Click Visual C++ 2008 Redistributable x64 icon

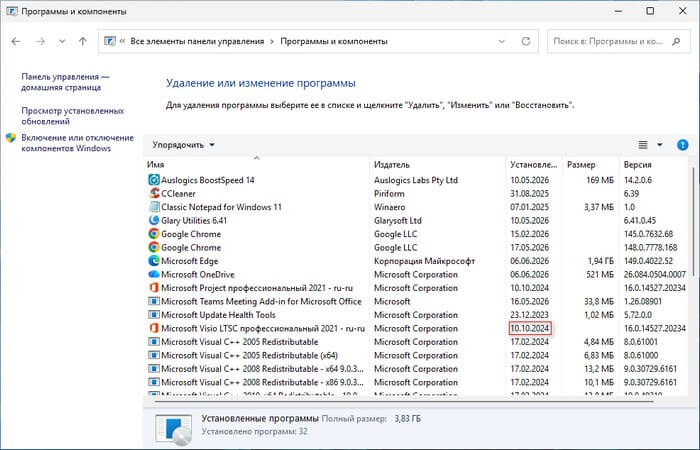(x=154, y=369)
